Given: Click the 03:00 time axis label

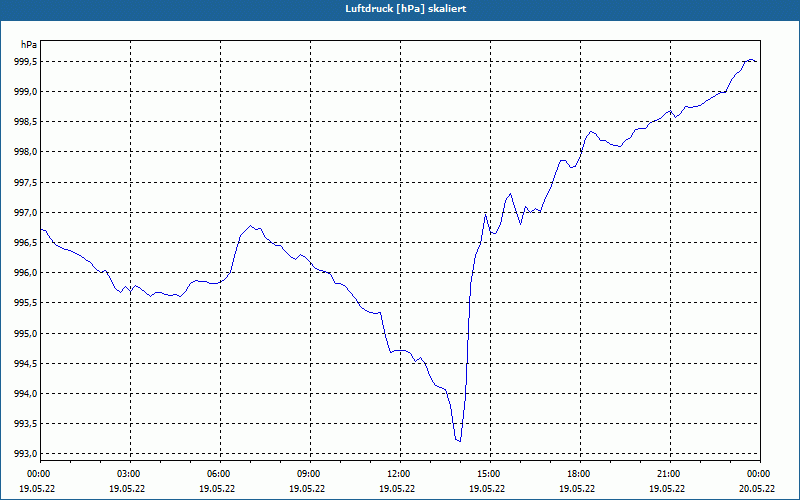Looking at the screenshot, I should pyautogui.click(x=131, y=474).
